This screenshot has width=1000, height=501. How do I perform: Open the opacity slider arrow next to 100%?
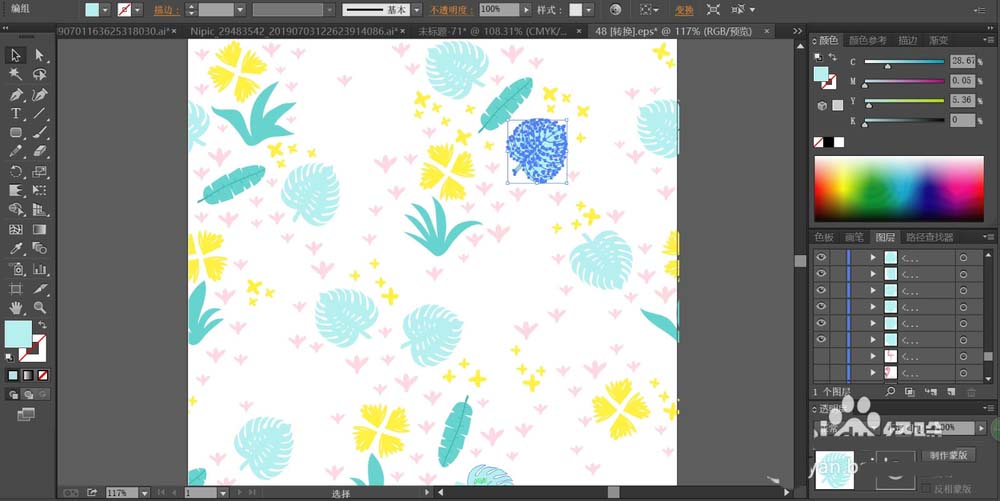(x=526, y=10)
